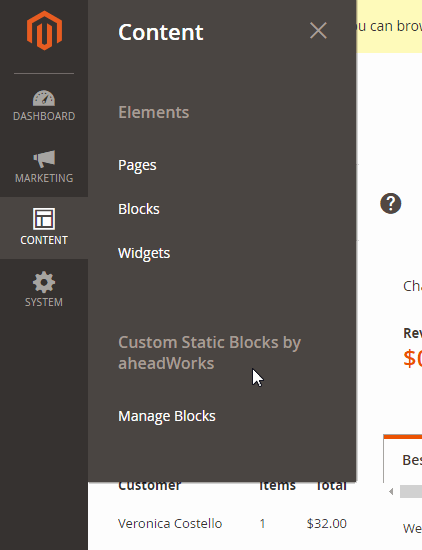The height and width of the screenshot is (550, 422).
Task: Click the horizontal scrollbar track
Action: click(411, 492)
